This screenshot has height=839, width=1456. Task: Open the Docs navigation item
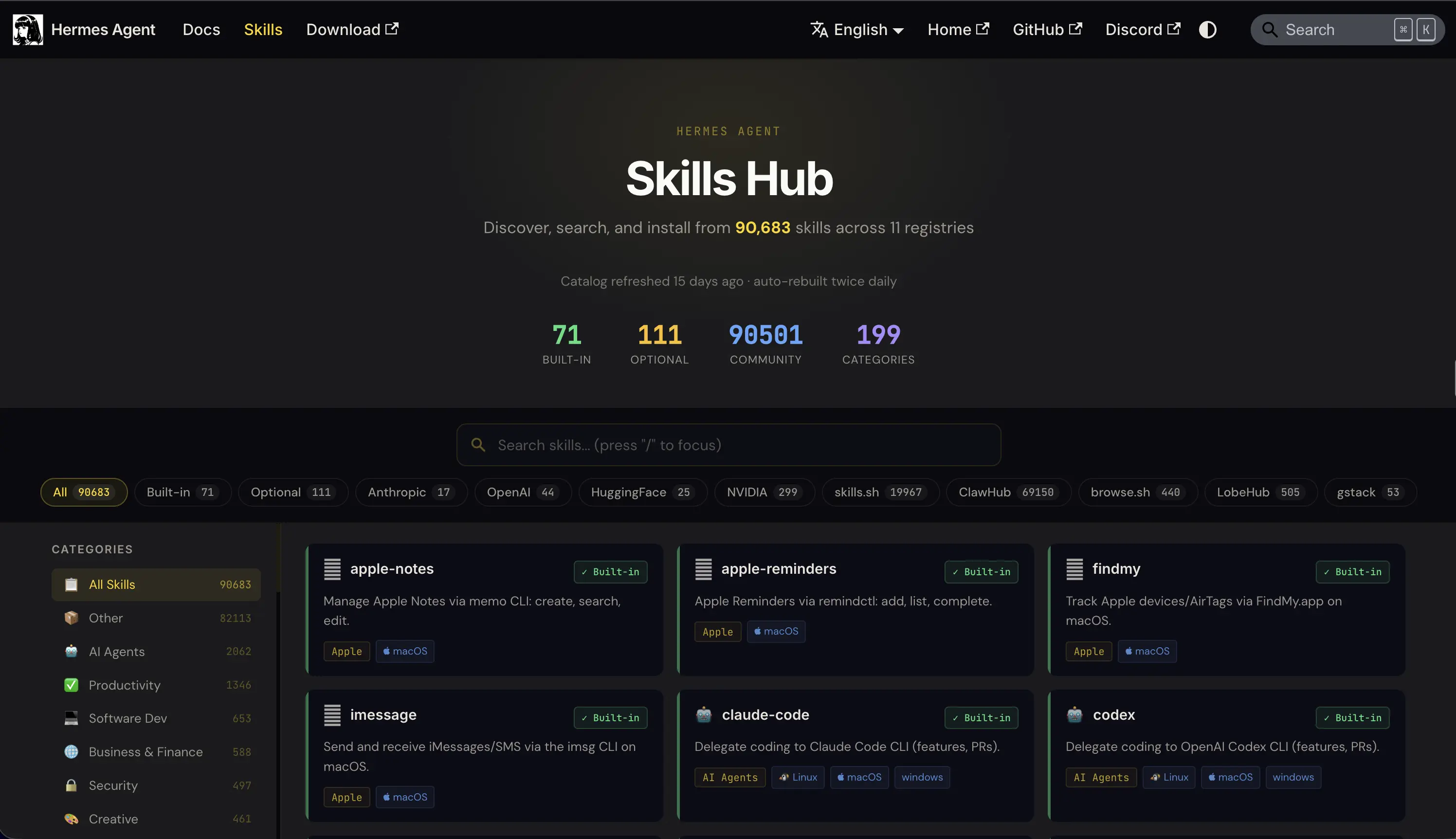tap(201, 29)
